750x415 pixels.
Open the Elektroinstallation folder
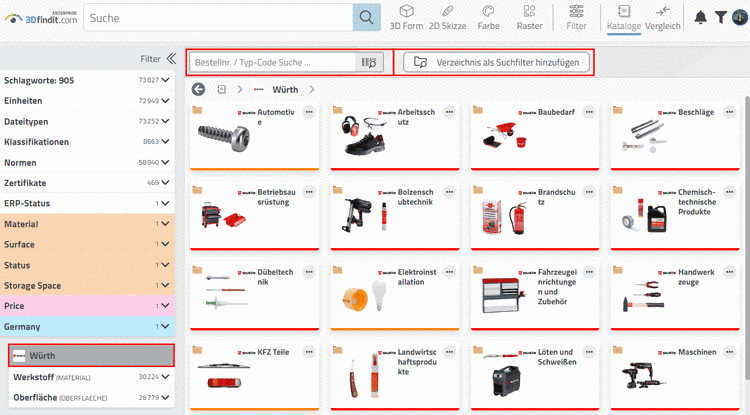395,296
